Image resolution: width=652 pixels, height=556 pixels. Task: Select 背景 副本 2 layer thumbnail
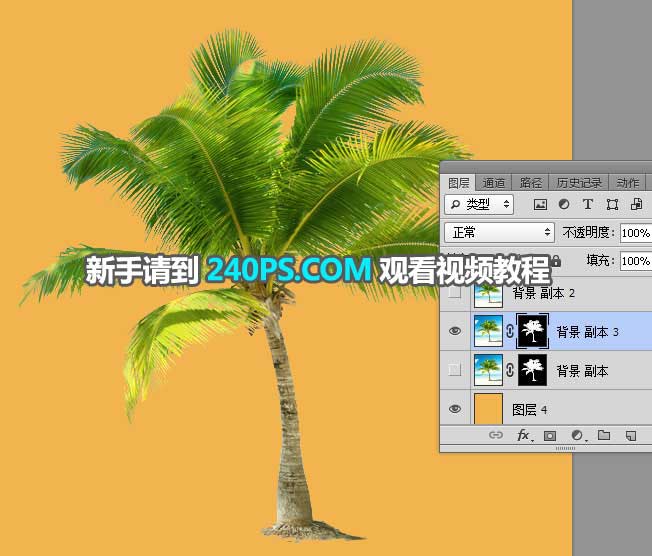coord(488,293)
